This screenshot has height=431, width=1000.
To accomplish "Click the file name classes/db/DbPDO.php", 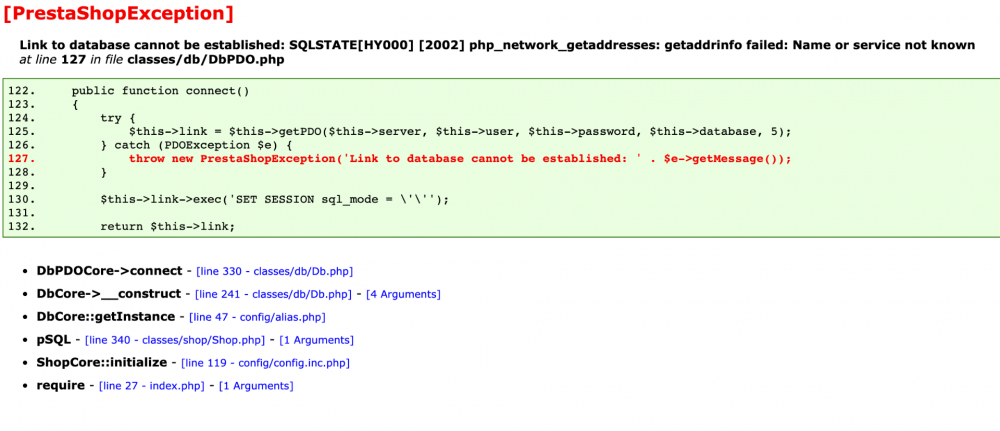I will click(x=205, y=61).
